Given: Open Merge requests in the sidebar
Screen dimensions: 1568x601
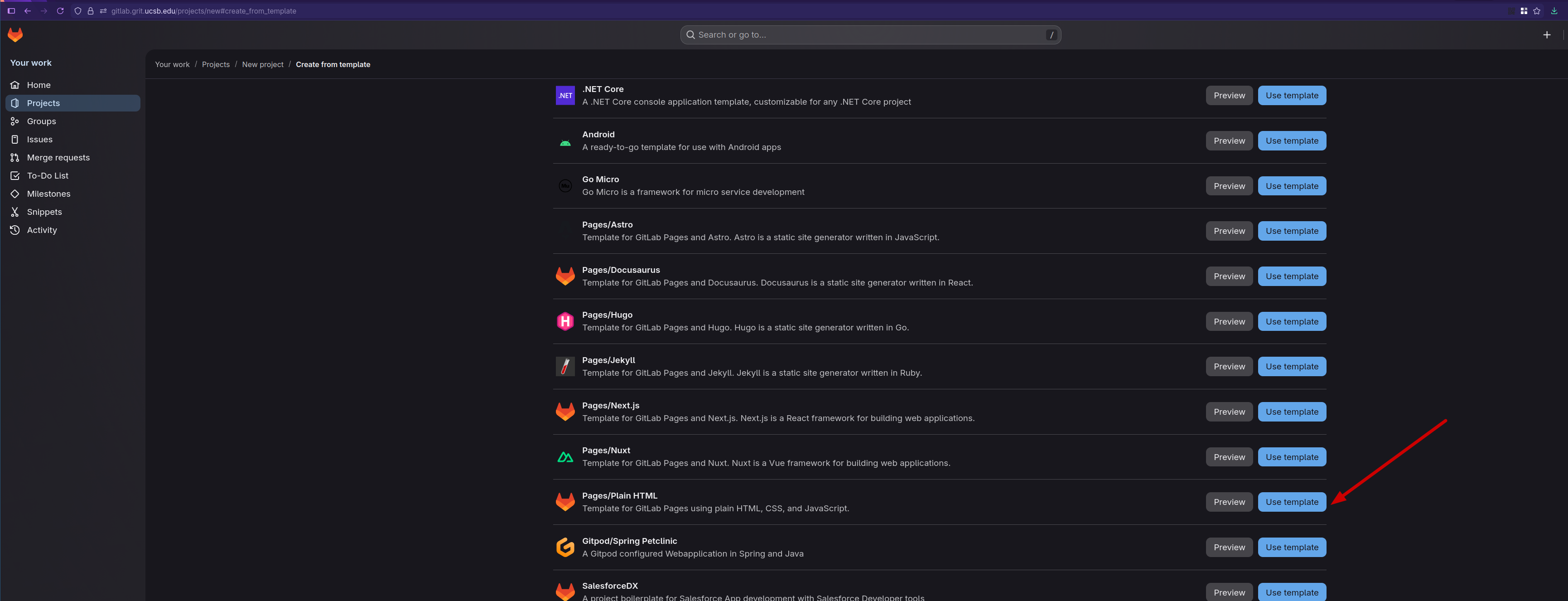Looking at the screenshot, I should (58, 158).
